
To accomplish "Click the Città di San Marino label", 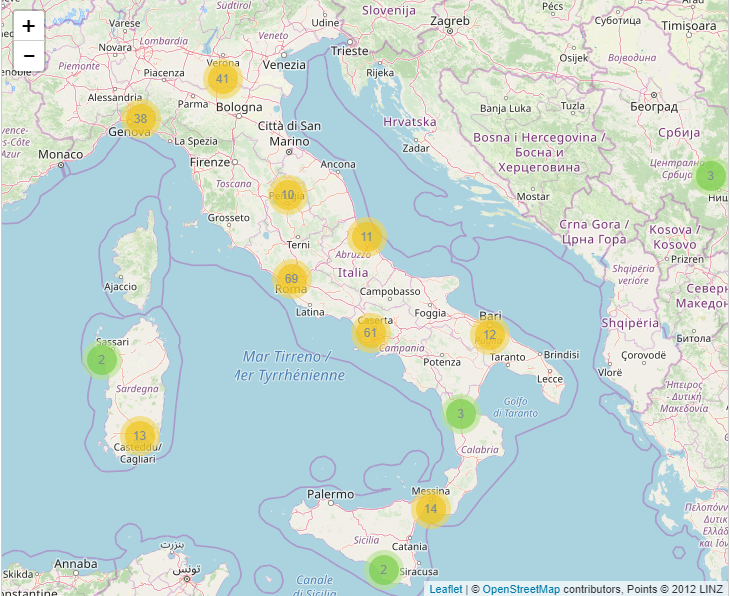I will (x=290, y=134).
